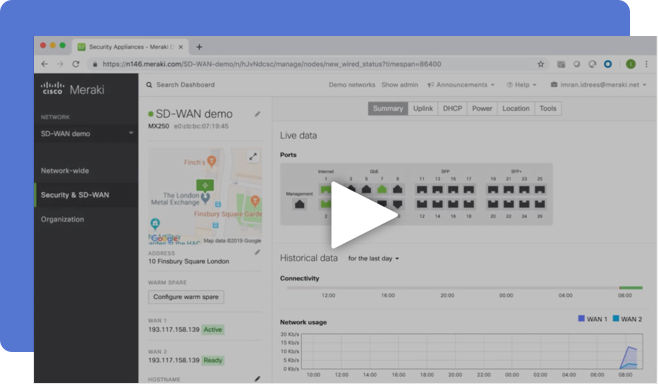
Task: Switch to the DHCP tab
Action: [452, 108]
